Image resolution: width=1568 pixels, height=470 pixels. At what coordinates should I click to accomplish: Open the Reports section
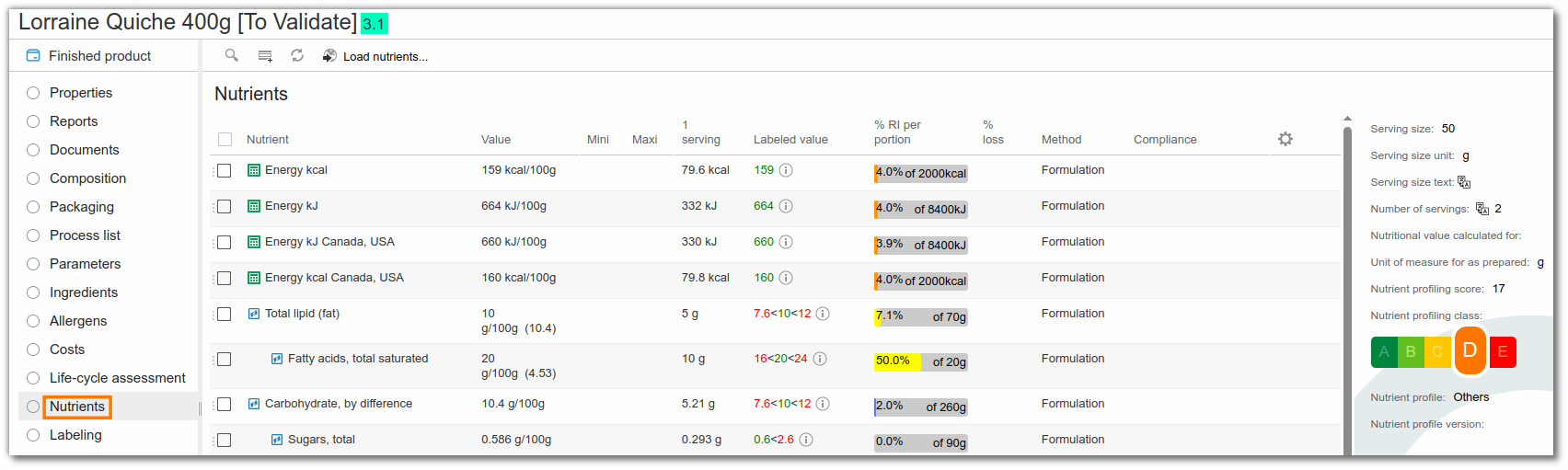(x=74, y=121)
